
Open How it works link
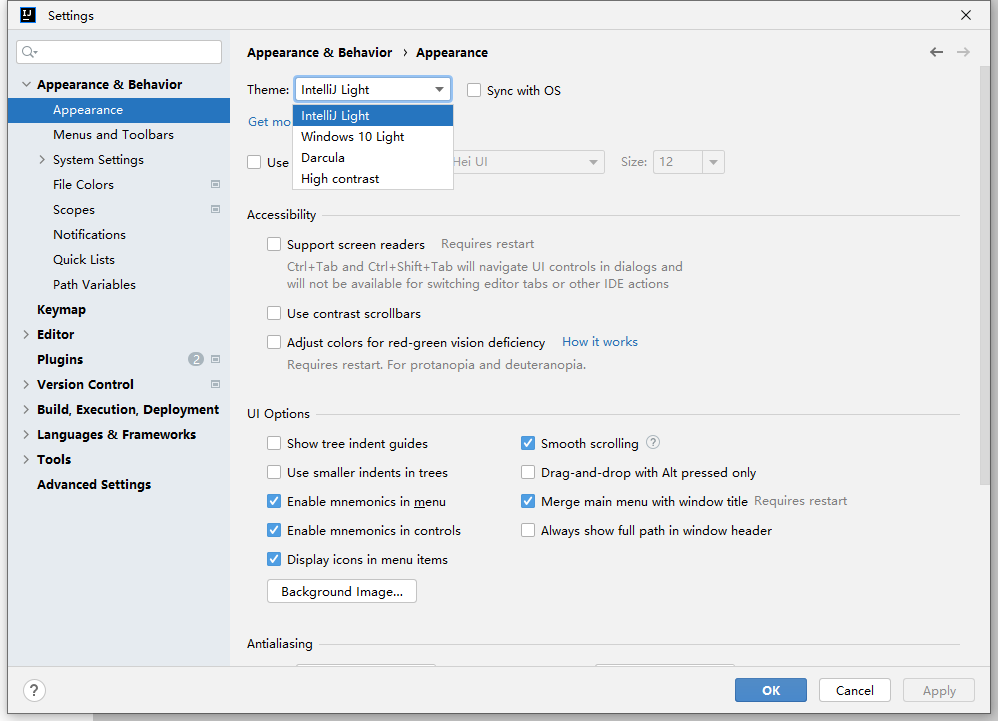tap(600, 342)
